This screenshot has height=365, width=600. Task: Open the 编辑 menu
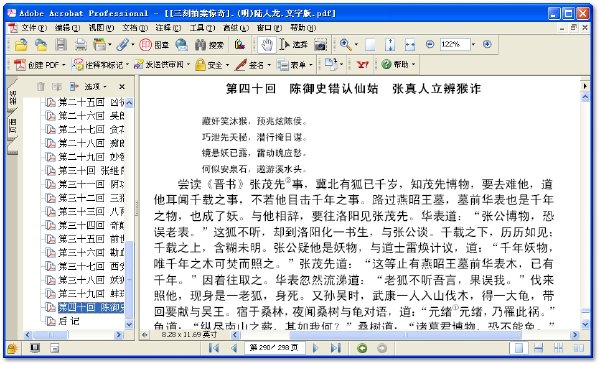(67, 28)
